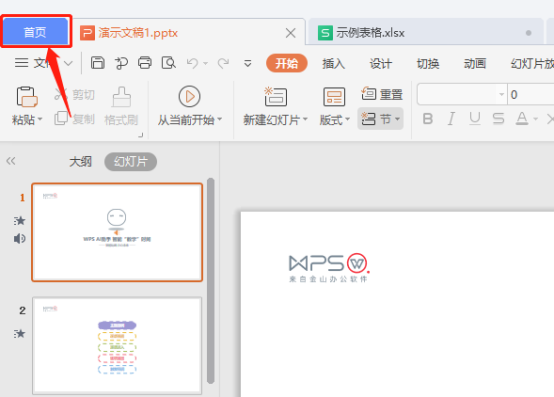The height and width of the screenshot is (397, 554).
Task: Click the Redo arrow
Action: pos(223,63)
